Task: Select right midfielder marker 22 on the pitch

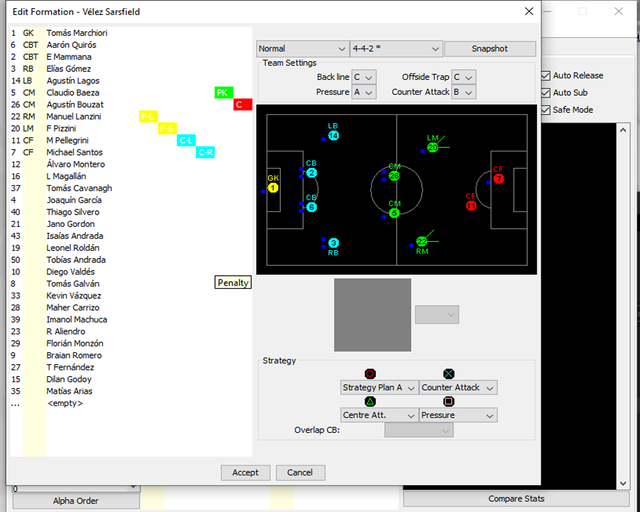Action: pyautogui.click(x=422, y=242)
